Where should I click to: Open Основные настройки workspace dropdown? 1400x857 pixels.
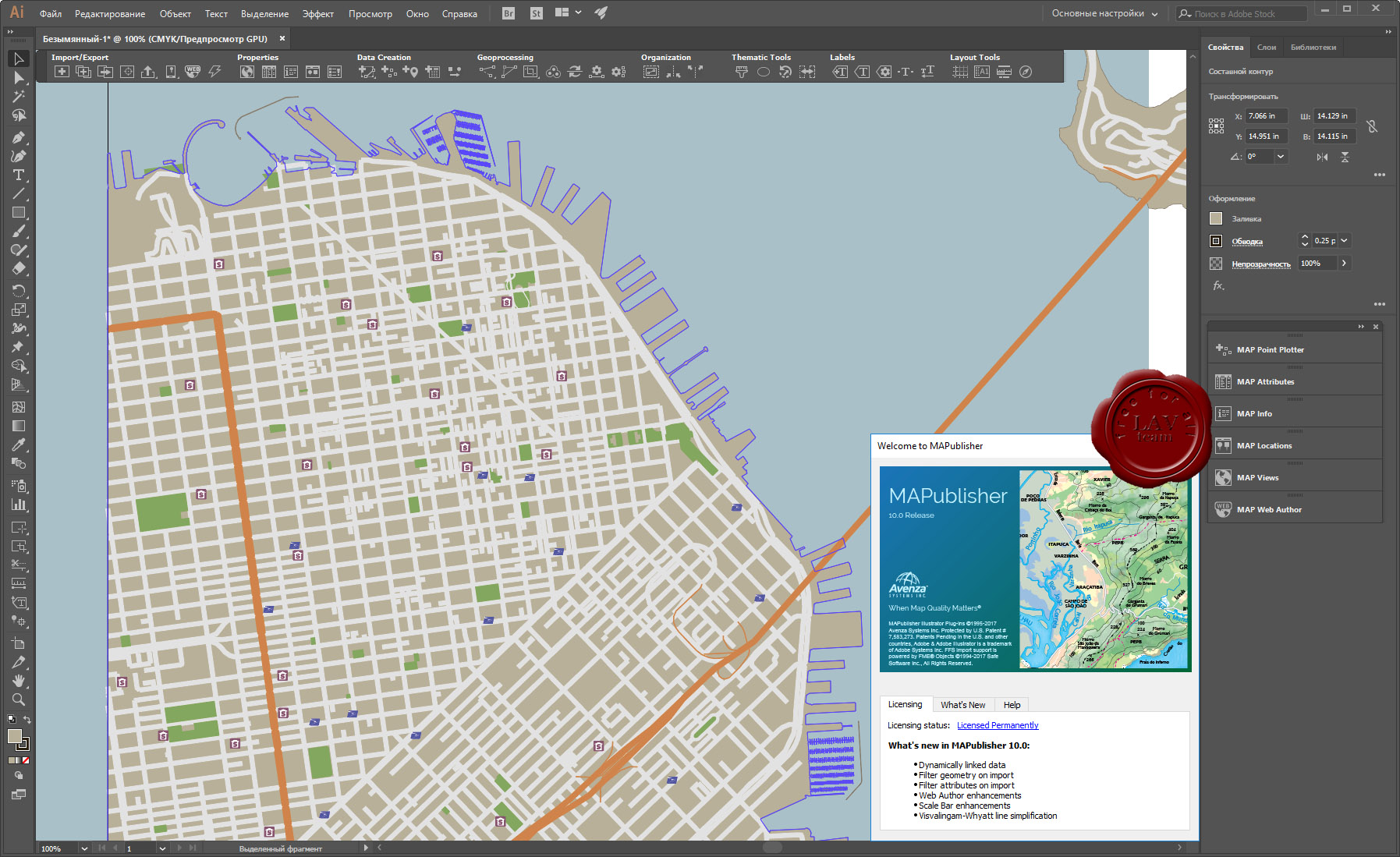1104,13
